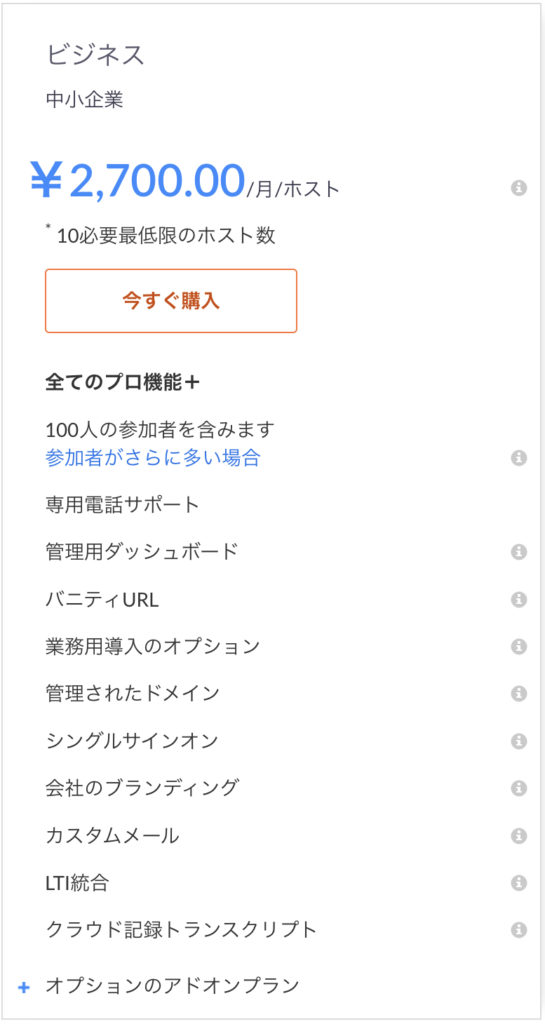Click 専用電話サポート feature text

pyautogui.click(x=123, y=505)
